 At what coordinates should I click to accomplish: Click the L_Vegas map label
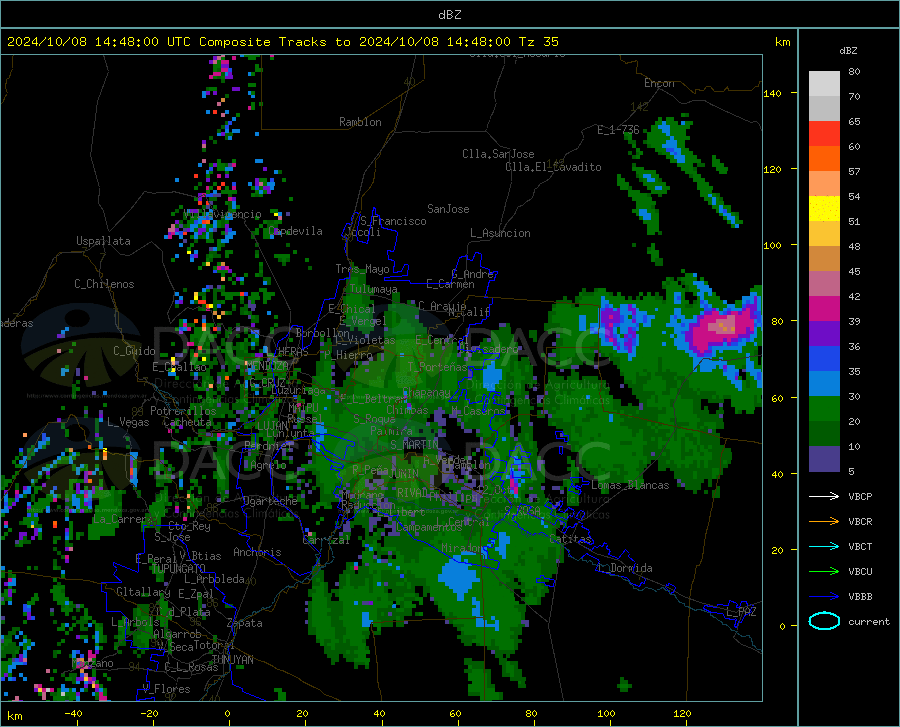coord(128,422)
